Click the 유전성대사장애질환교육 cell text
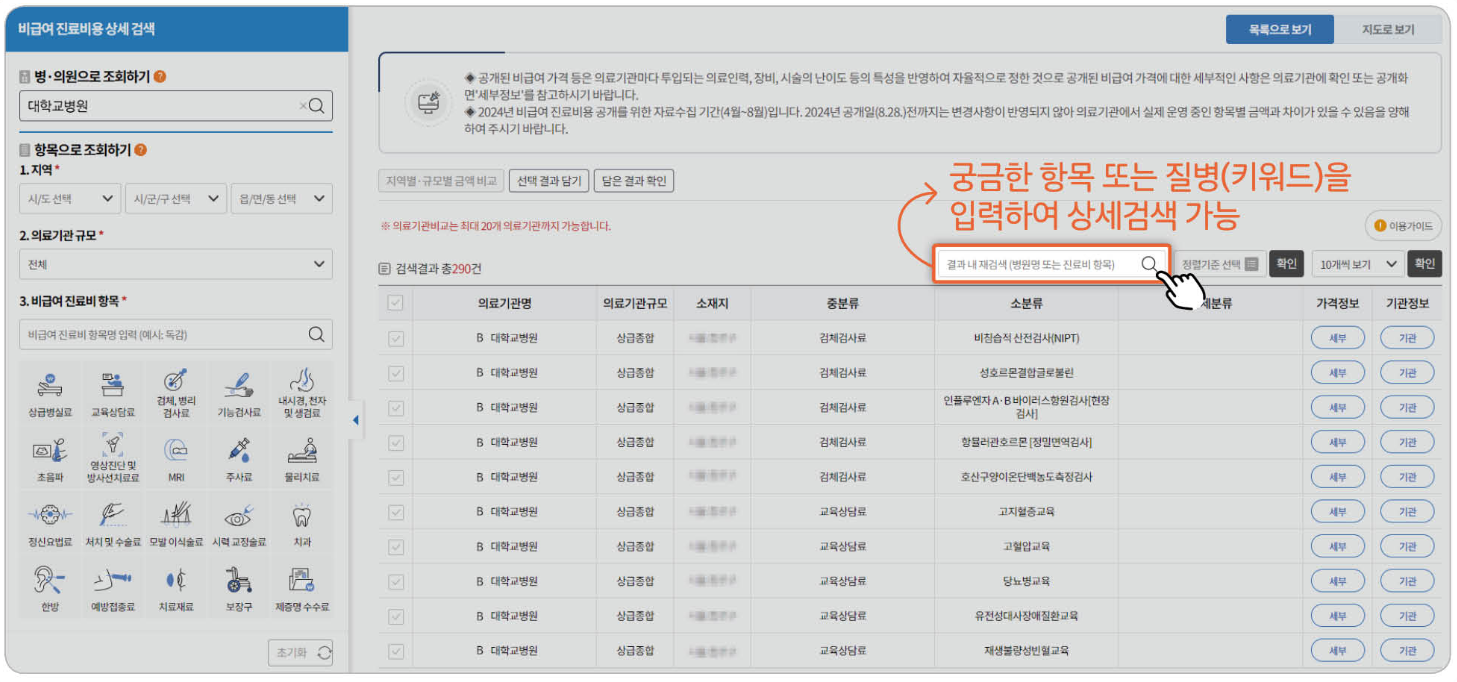Image resolution: width=1457 pixels, height=682 pixels. [1026, 616]
